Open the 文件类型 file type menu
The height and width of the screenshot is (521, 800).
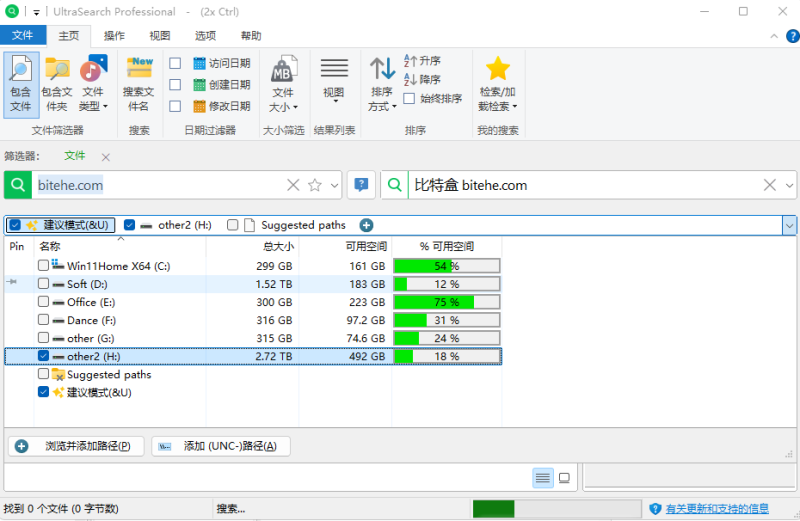coord(93,85)
